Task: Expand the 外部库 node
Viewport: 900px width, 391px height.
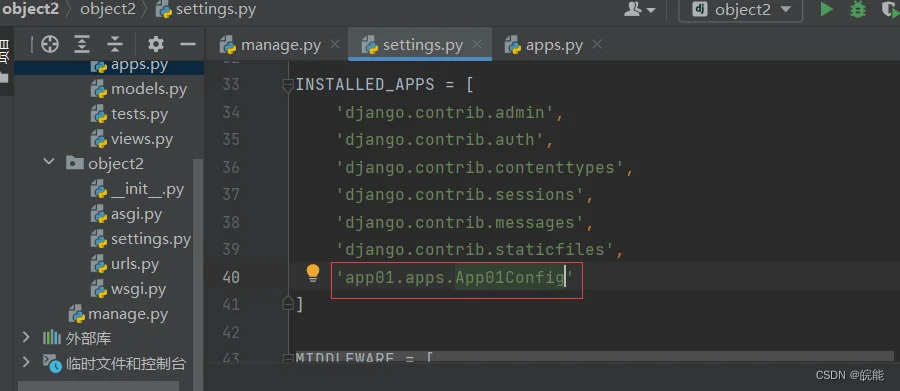Action: point(25,338)
